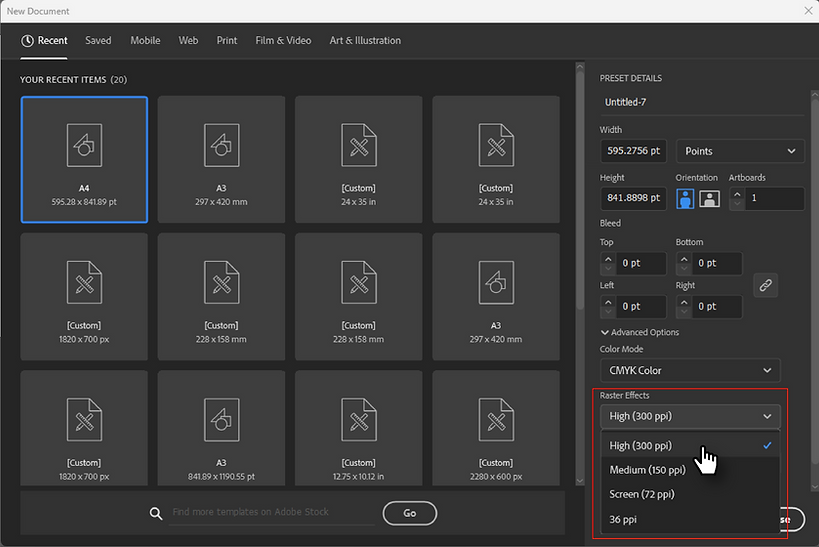This screenshot has height=547, width=819.
Task: Click the Adobe Stock search magnifier icon
Action: tap(156, 513)
